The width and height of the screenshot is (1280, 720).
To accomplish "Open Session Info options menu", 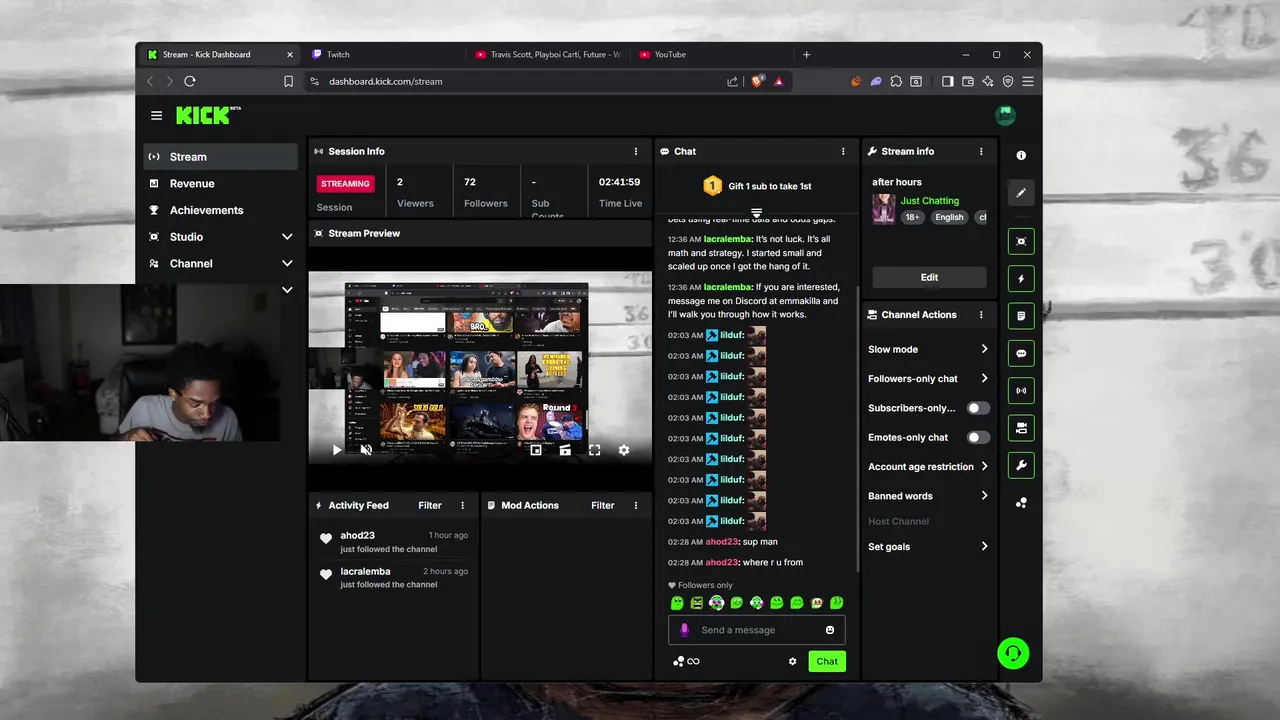I will [x=636, y=151].
